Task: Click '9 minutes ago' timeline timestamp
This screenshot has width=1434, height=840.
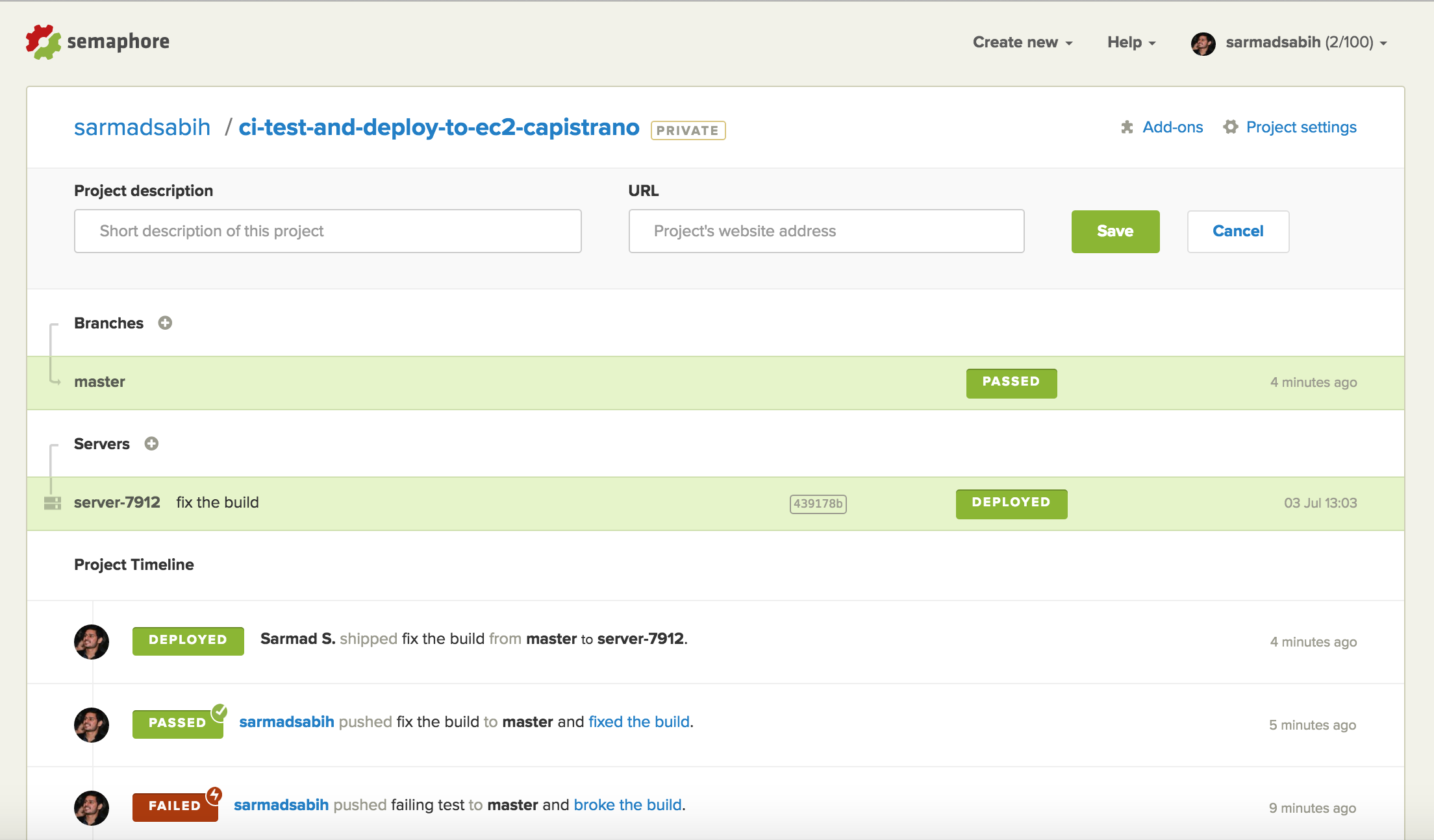Action: point(1313,808)
